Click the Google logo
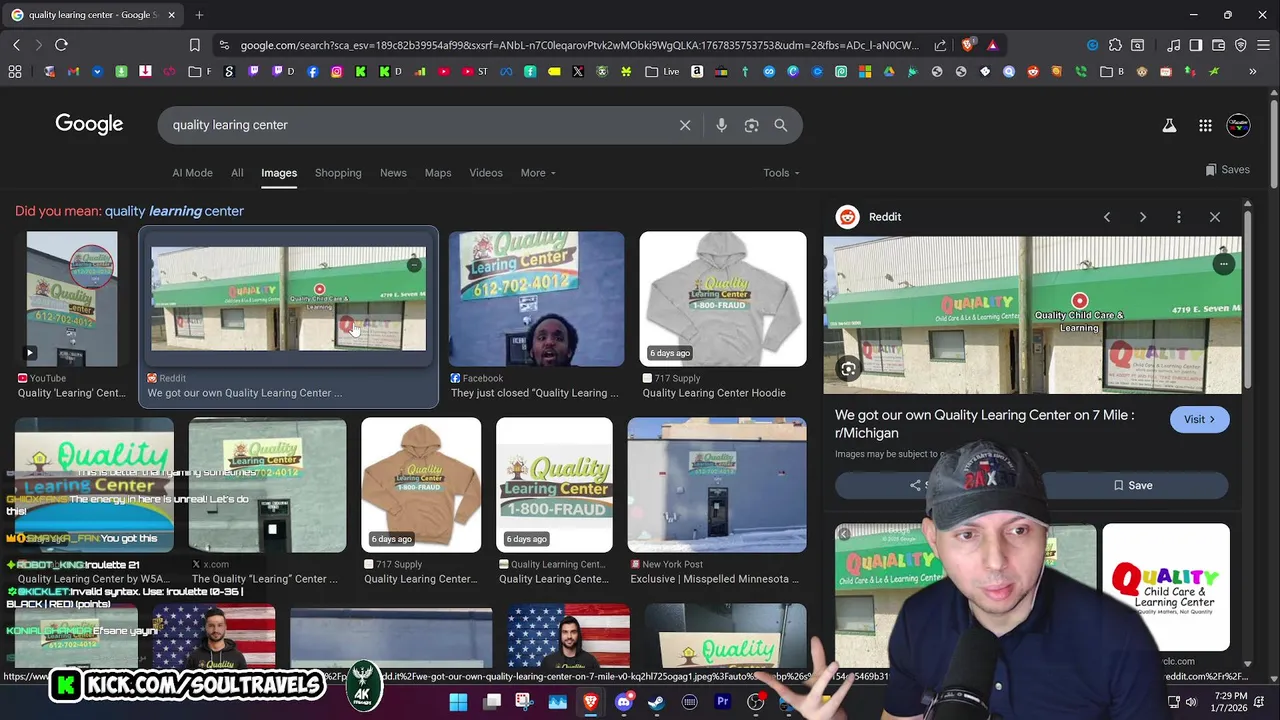Viewport: 1280px width, 720px height. pyautogui.click(x=89, y=124)
